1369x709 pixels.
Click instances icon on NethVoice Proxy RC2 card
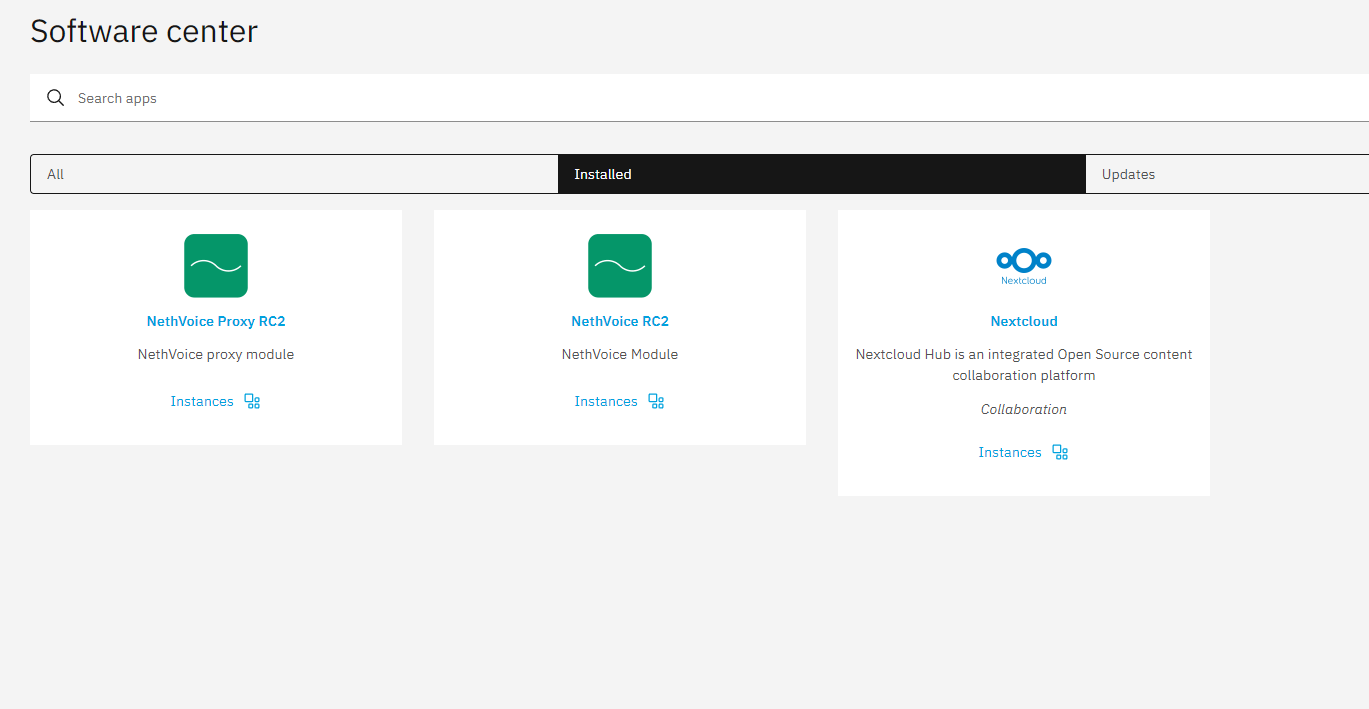[x=252, y=401]
